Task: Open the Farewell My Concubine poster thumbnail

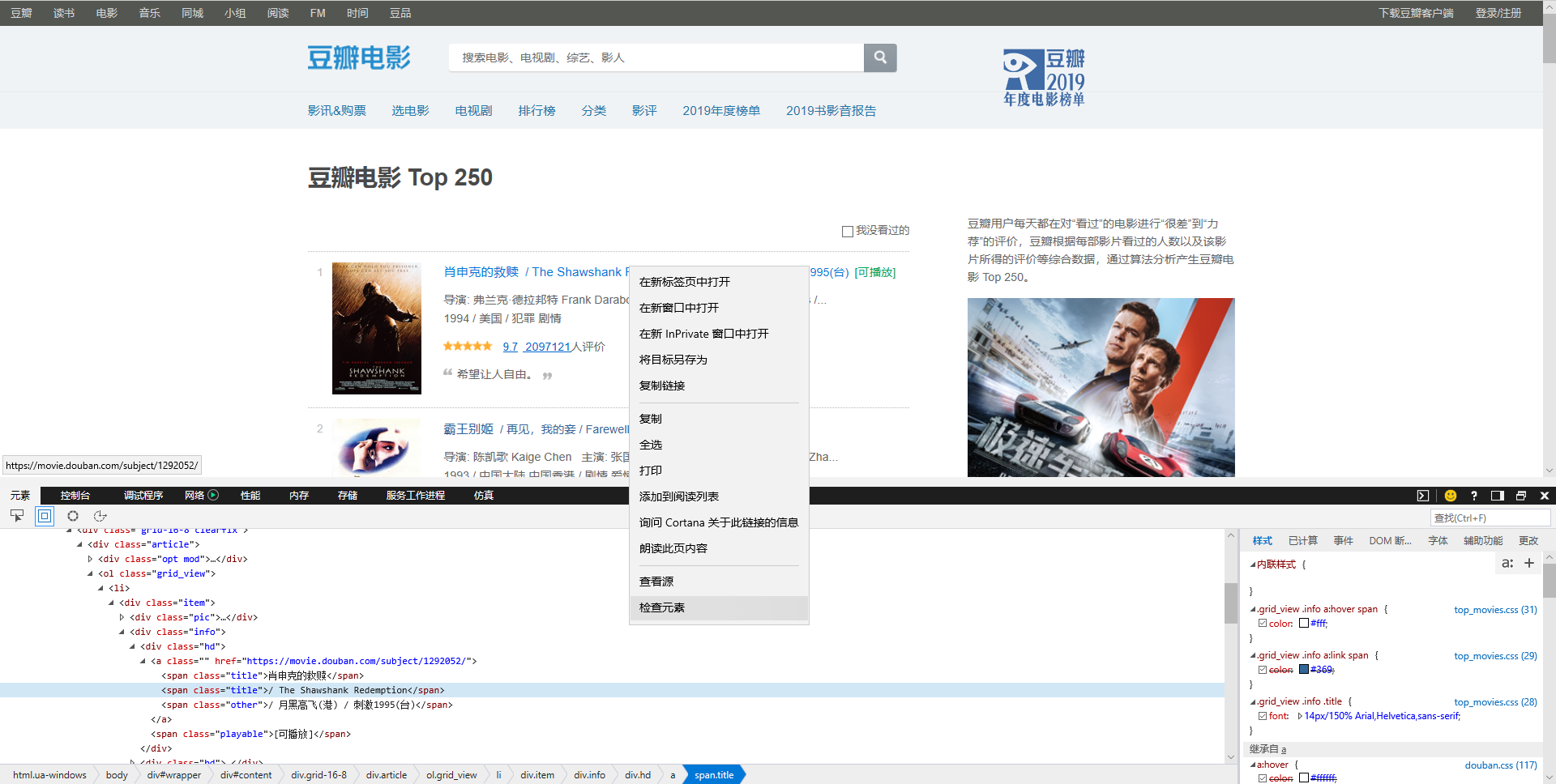Action: click(x=377, y=447)
